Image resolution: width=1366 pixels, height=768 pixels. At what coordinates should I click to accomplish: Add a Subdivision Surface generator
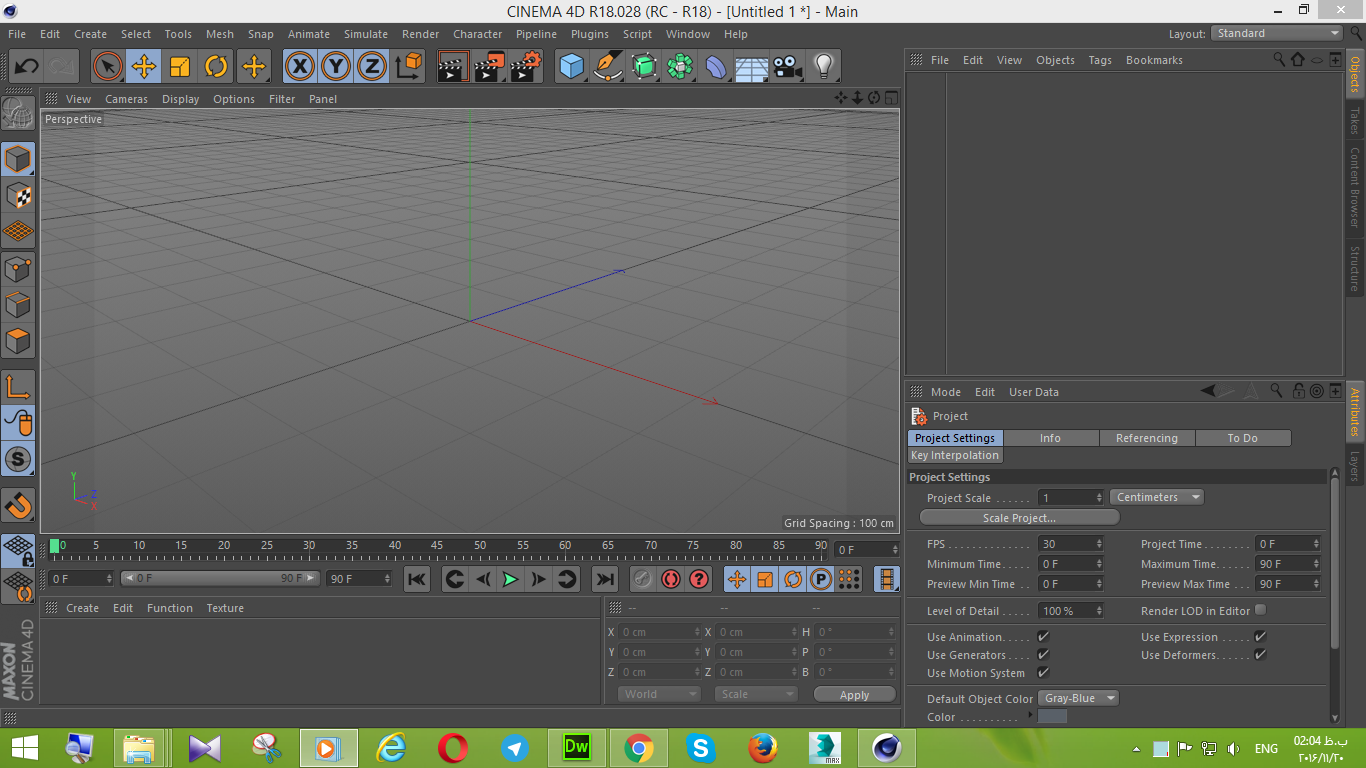pos(644,67)
